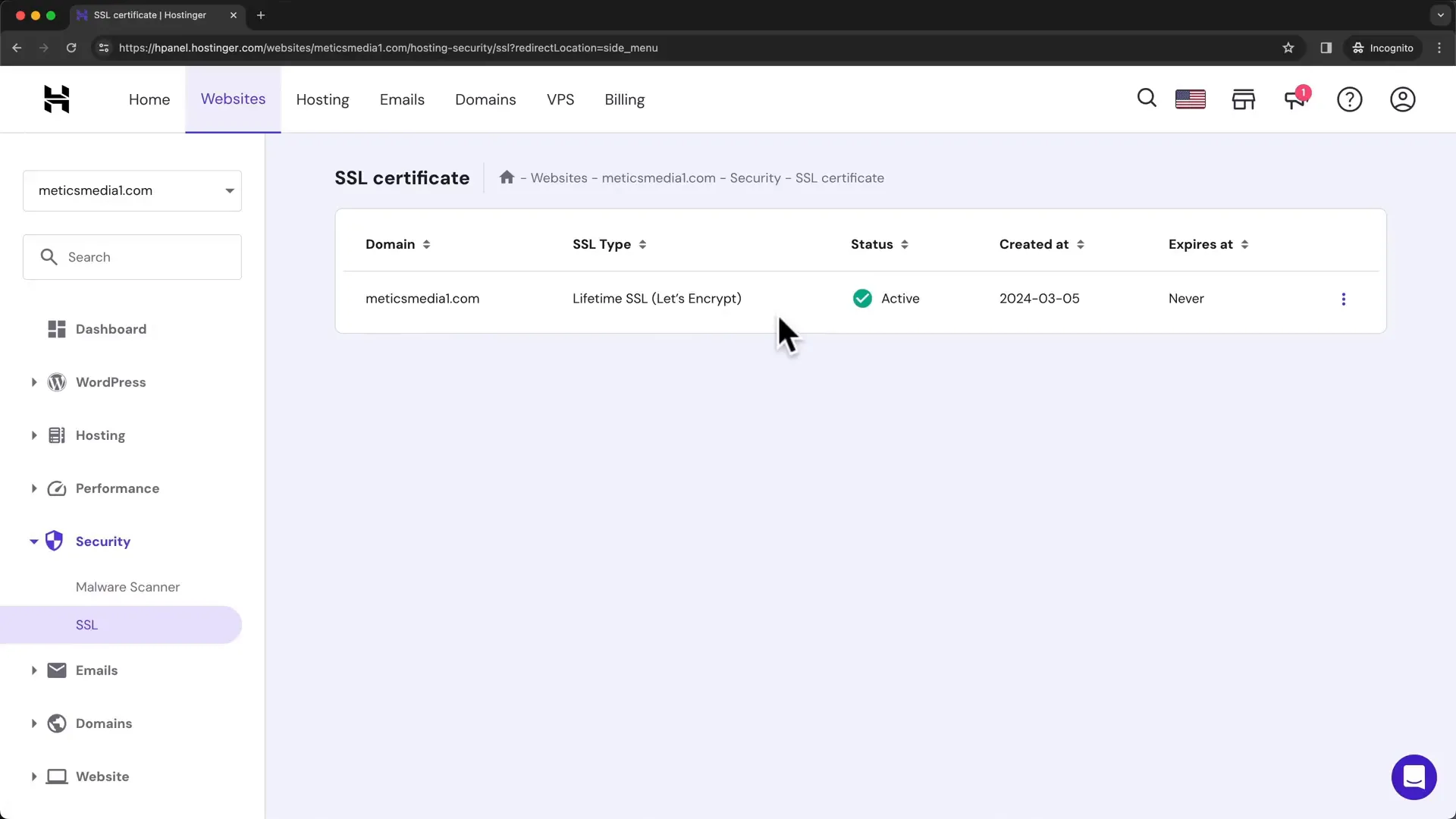Screen dimensions: 1456x819
Task: Sort table by Status column
Action: pos(880,244)
